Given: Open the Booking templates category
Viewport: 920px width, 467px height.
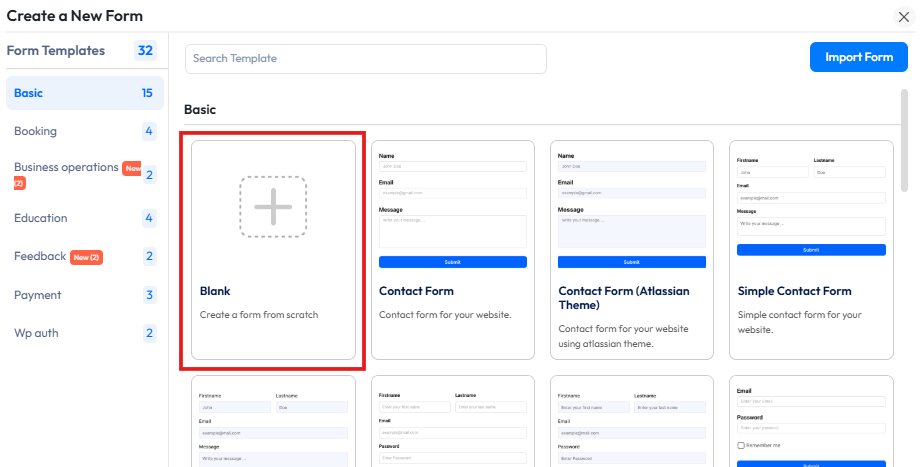Looking at the screenshot, I should [35, 131].
